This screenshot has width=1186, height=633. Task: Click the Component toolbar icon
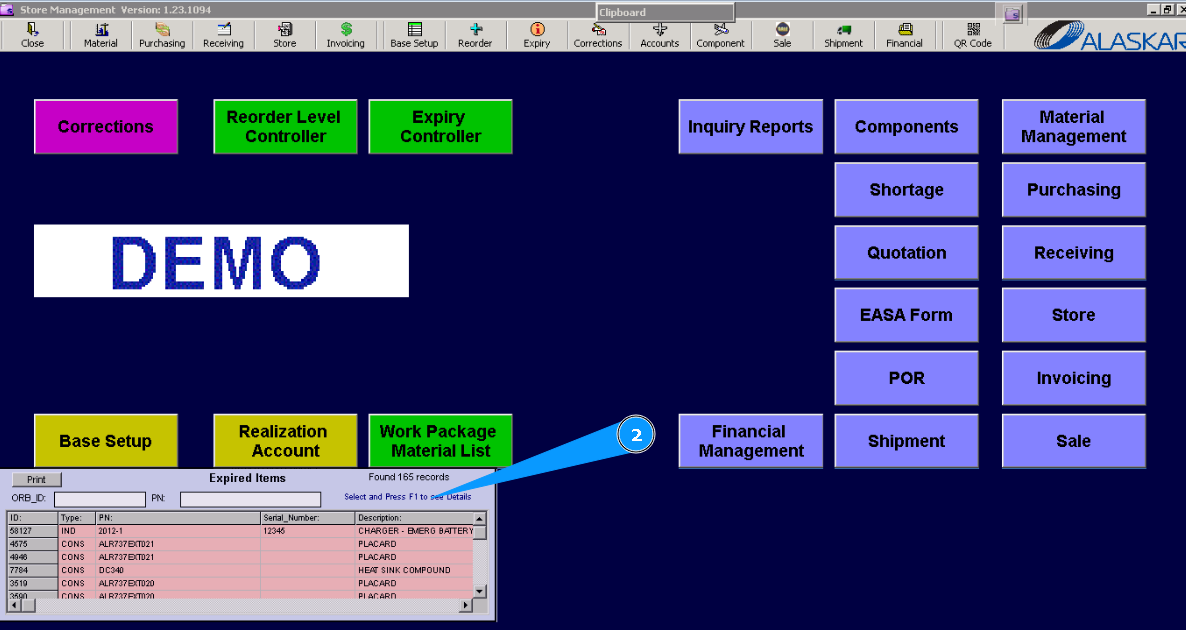click(x=721, y=36)
